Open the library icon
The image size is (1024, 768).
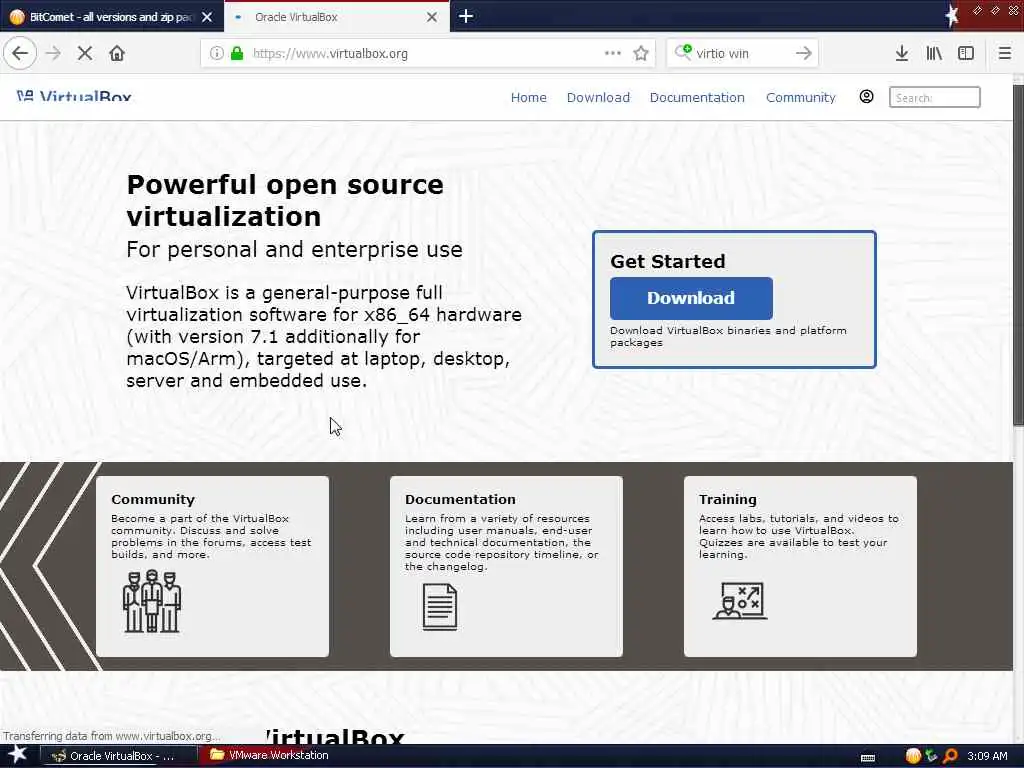(934, 53)
